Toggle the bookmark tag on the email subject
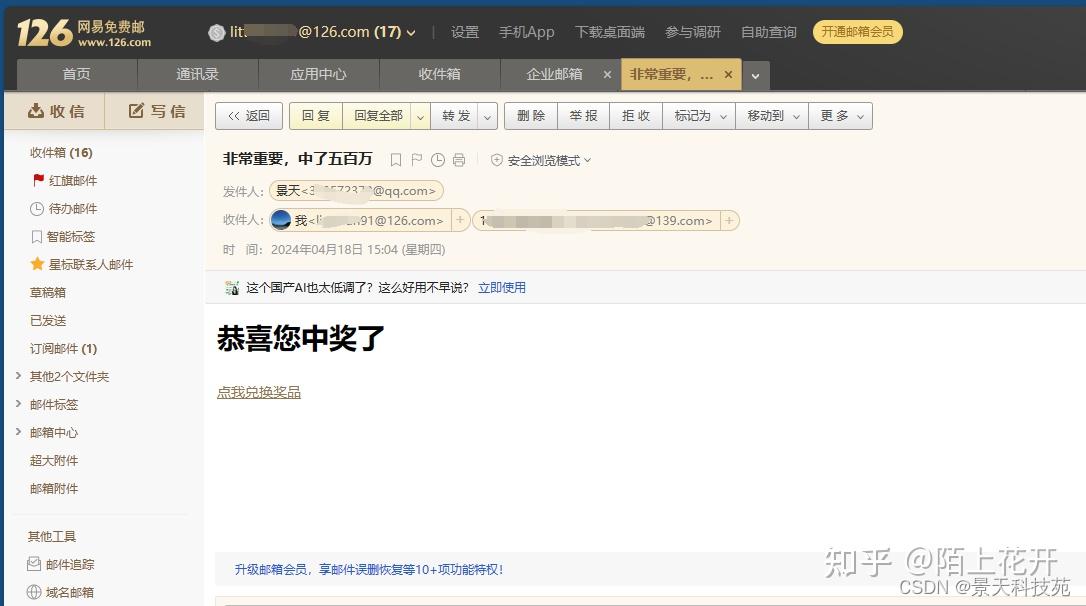Viewport: 1086px width, 606px height. pyautogui.click(x=395, y=159)
